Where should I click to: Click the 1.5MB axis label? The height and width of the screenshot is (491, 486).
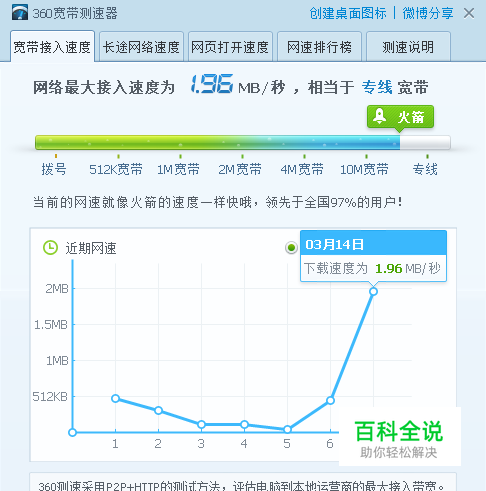point(51,324)
